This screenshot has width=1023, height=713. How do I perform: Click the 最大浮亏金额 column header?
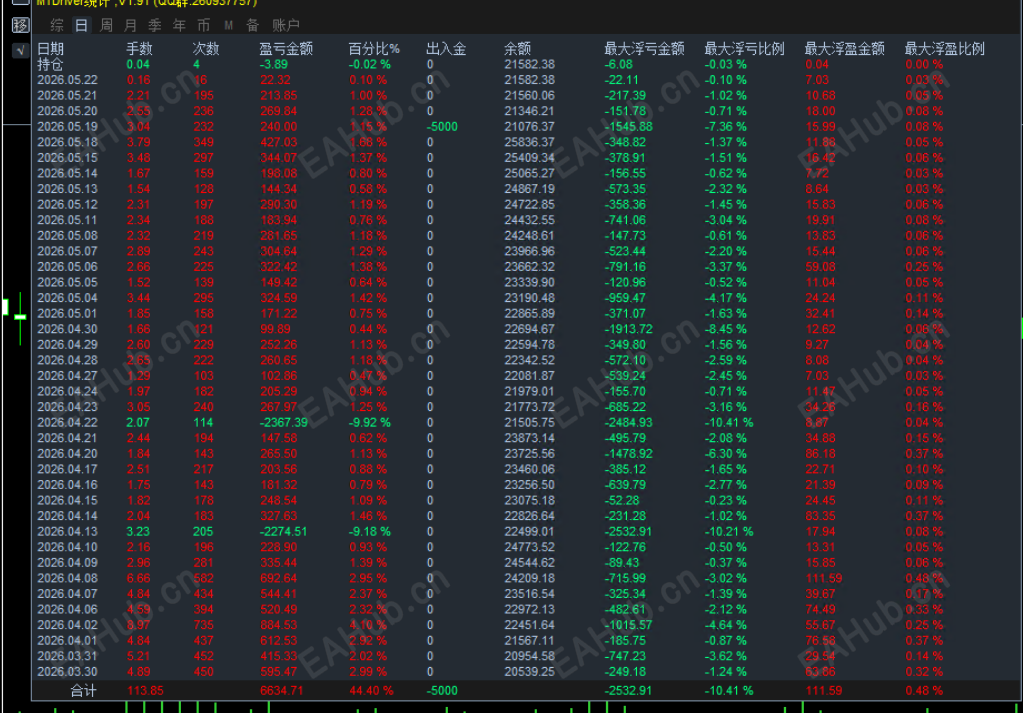point(644,49)
